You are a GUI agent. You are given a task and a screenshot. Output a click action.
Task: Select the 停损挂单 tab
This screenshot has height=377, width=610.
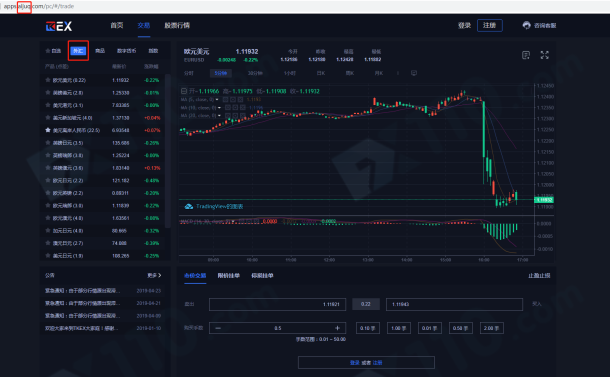(x=262, y=275)
